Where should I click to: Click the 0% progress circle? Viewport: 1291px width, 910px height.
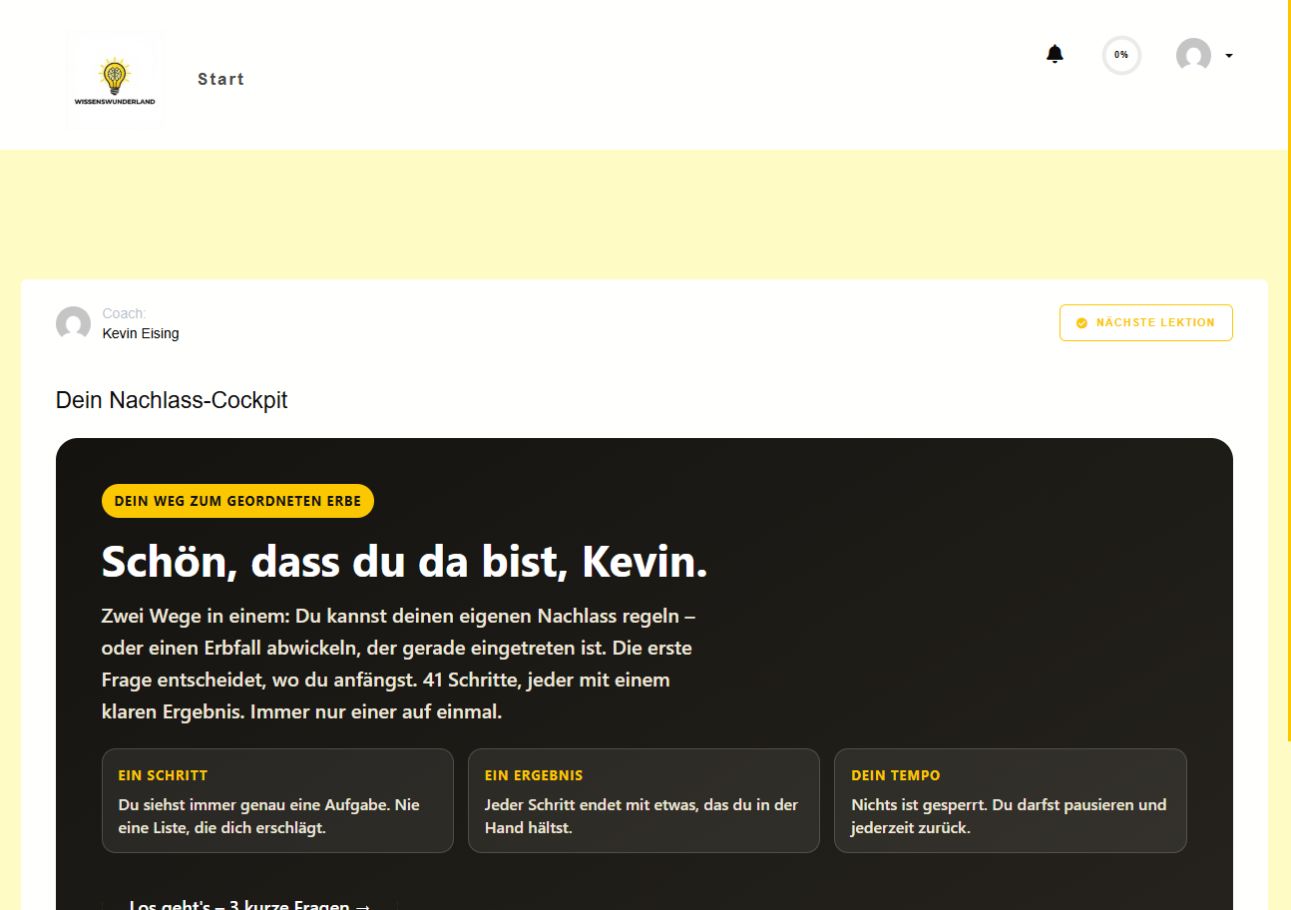coord(1121,55)
